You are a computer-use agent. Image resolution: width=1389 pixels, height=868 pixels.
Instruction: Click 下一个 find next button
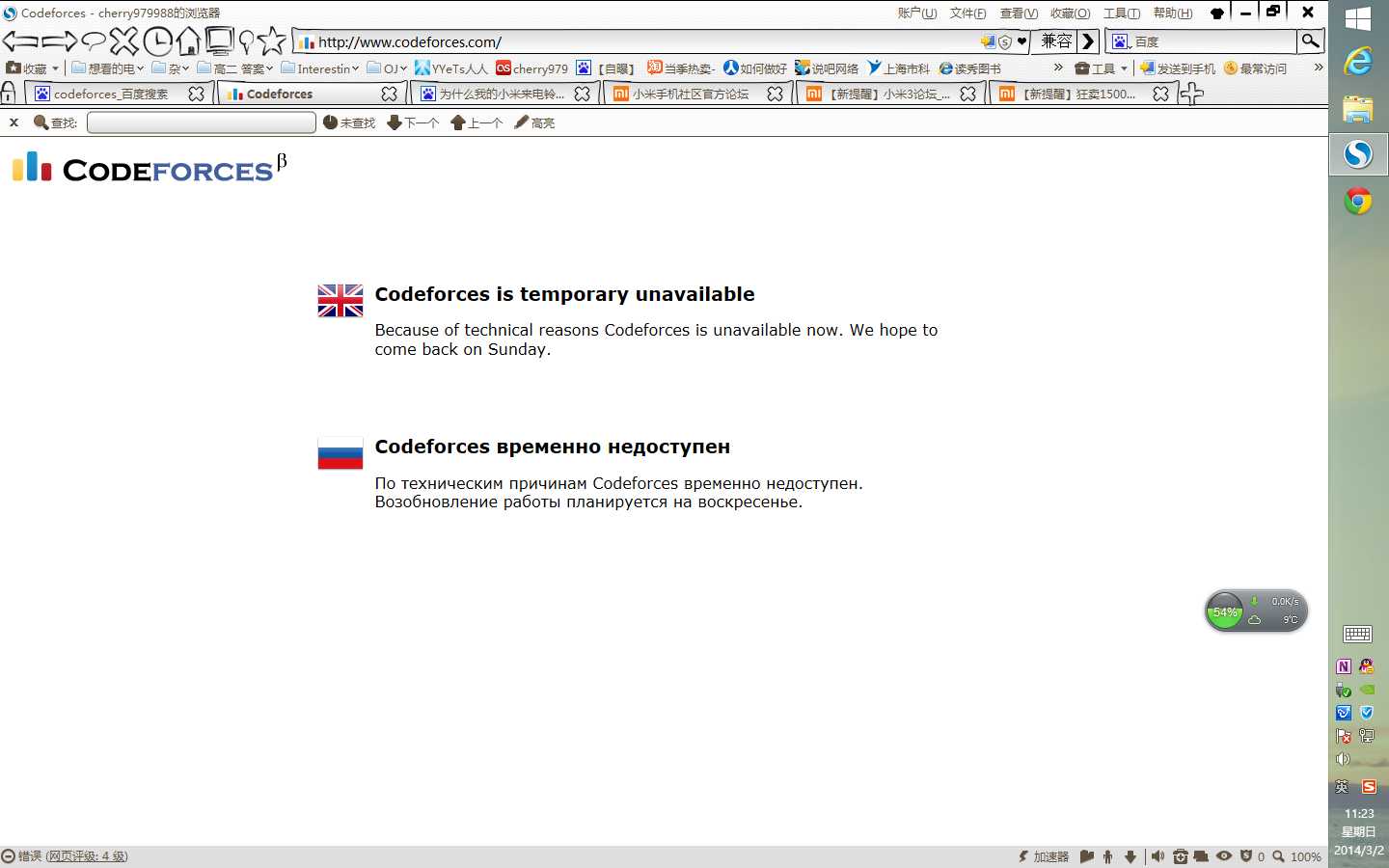[413, 122]
